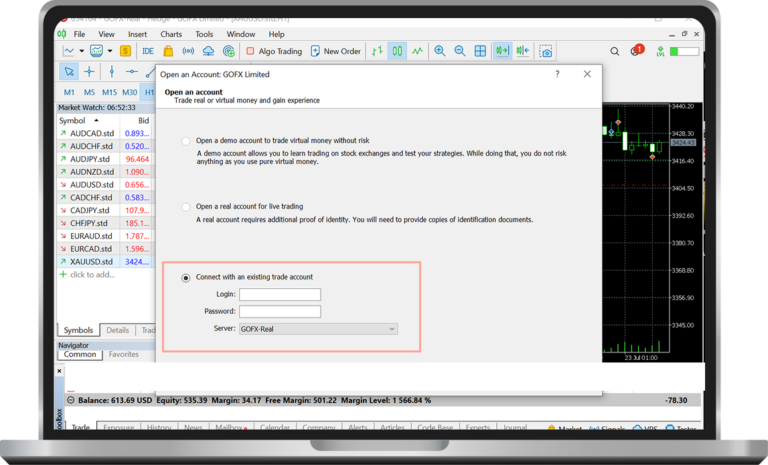Toggle Algo Trading

(x=274, y=51)
